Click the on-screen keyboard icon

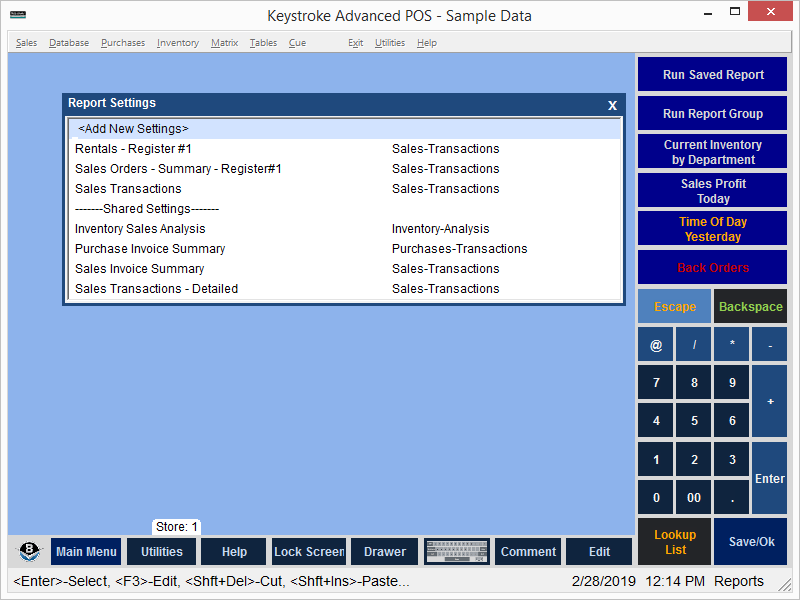[457, 552]
